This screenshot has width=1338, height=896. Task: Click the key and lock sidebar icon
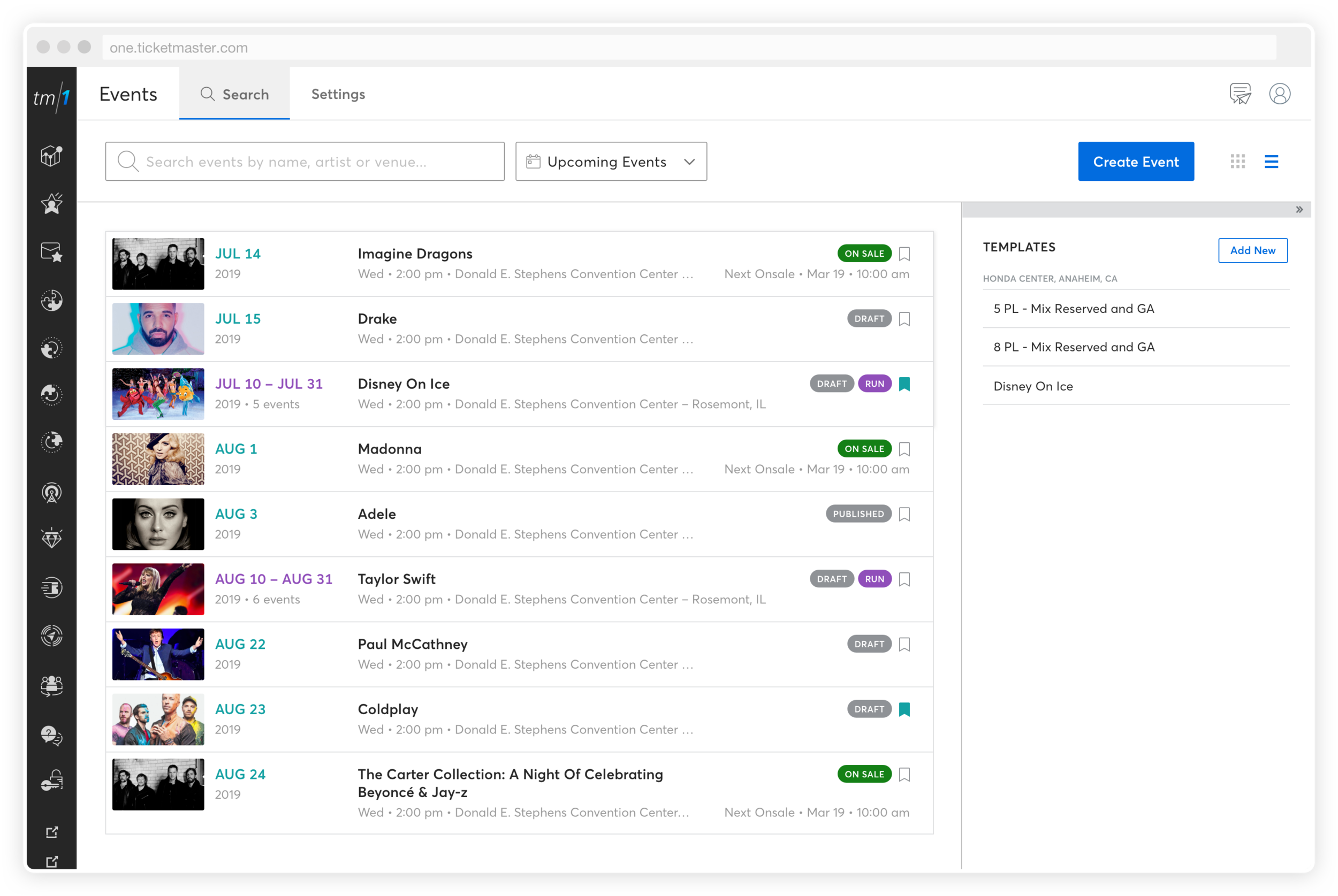(x=51, y=780)
